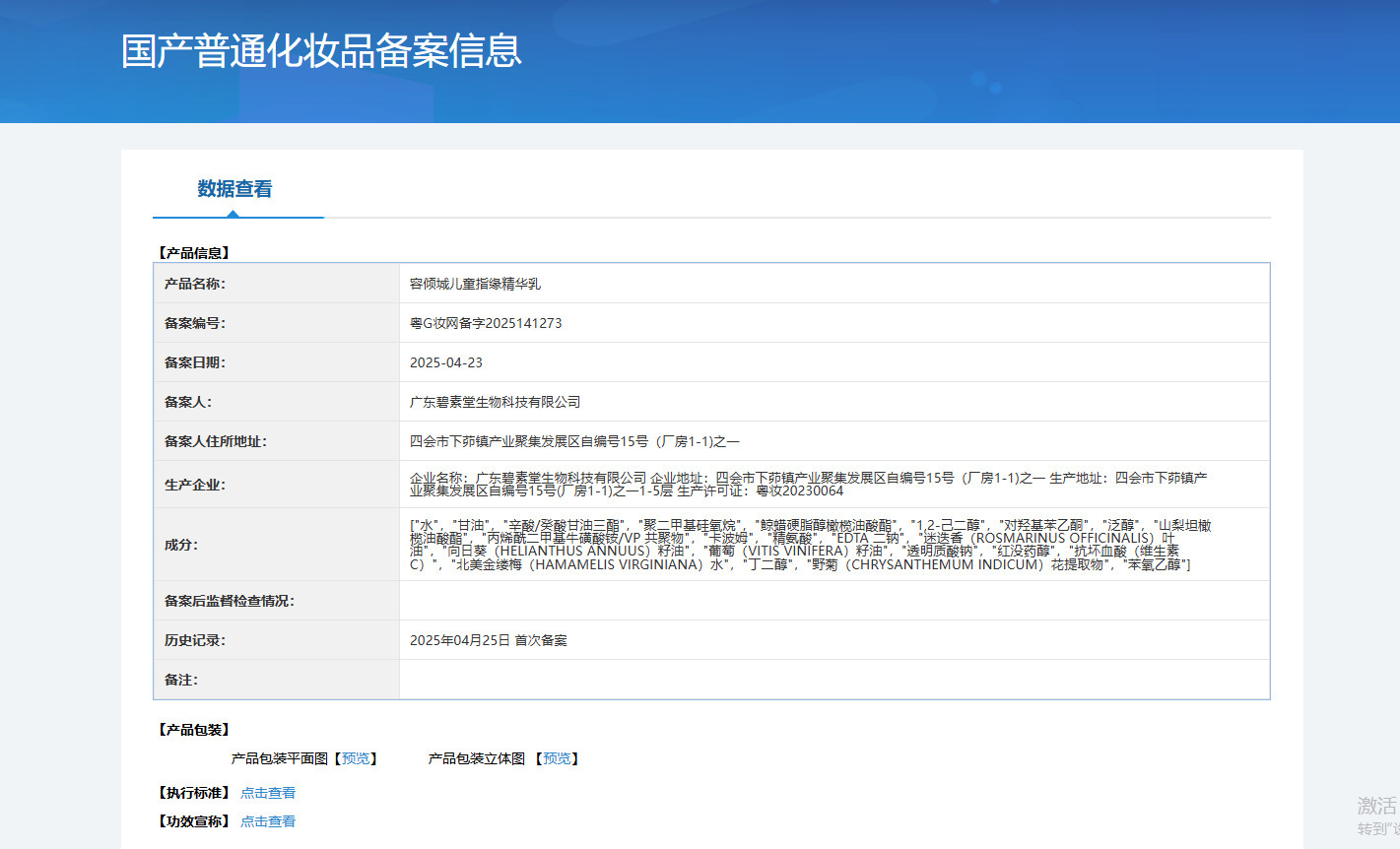Click the empty 备案后监督检查情况 value cell
This screenshot has width=1400, height=849.
(833, 601)
